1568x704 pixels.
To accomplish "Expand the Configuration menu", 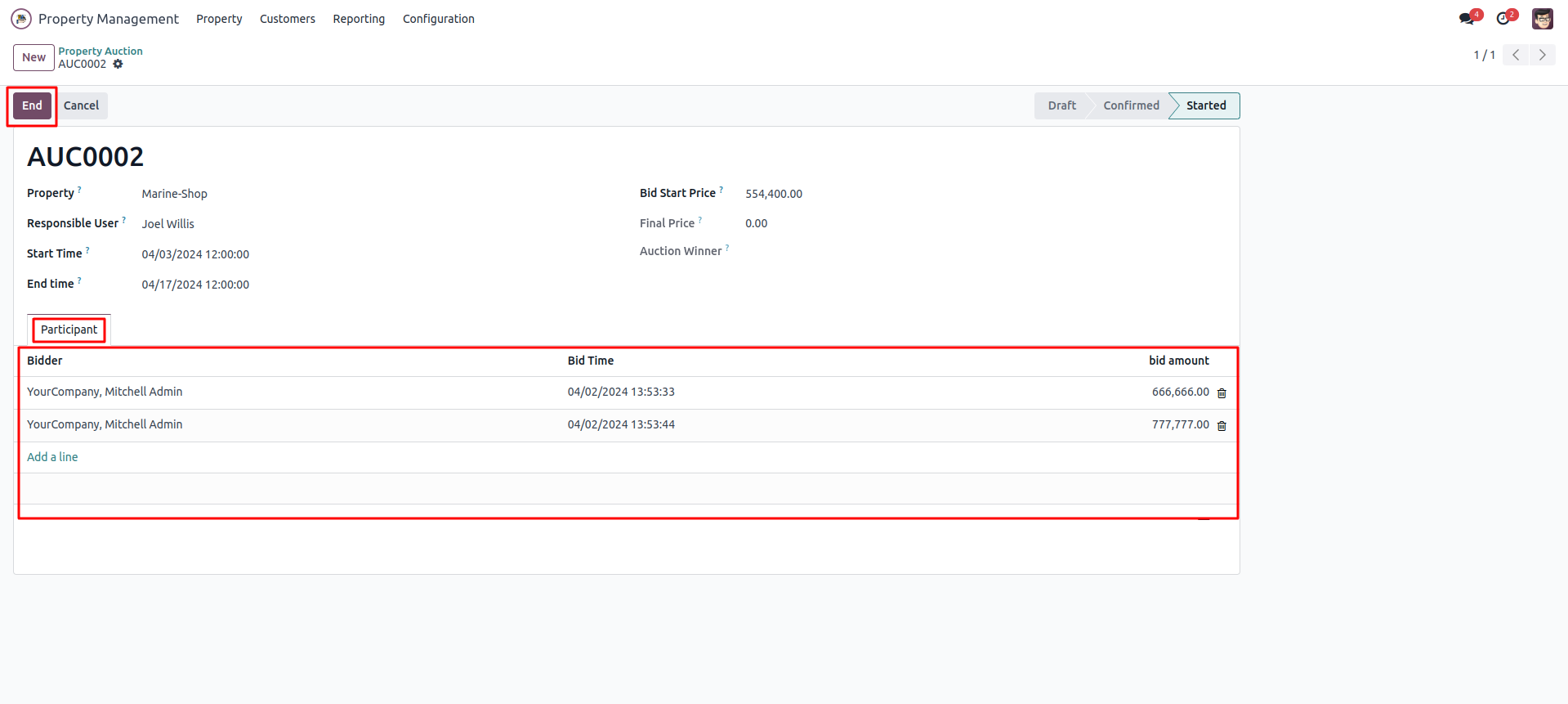I will [x=438, y=19].
